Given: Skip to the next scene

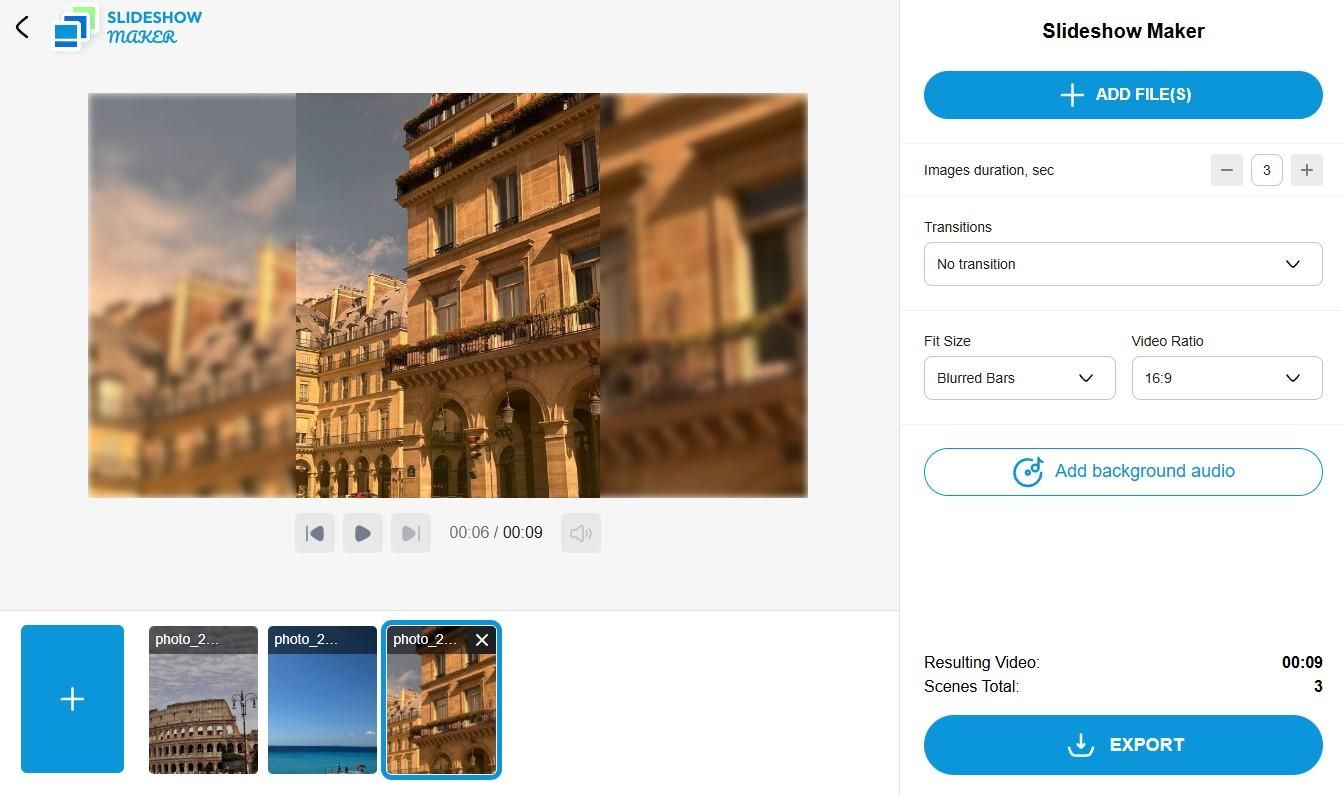Looking at the screenshot, I should coord(411,533).
